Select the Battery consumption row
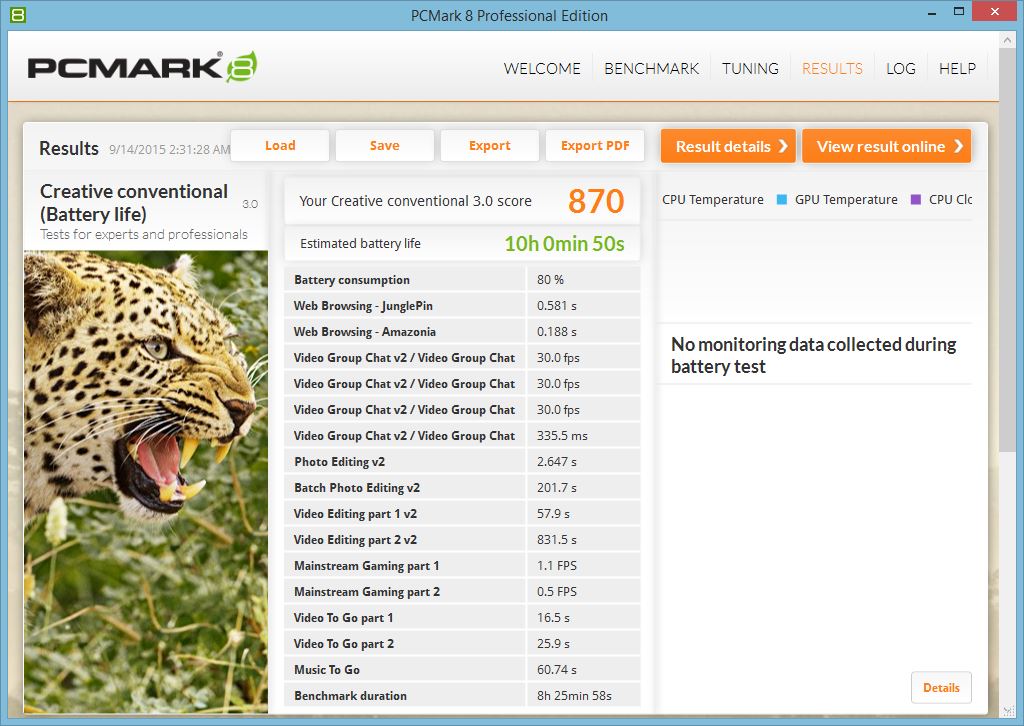Image resolution: width=1024 pixels, height=726 pixels. tap(462, 280)
